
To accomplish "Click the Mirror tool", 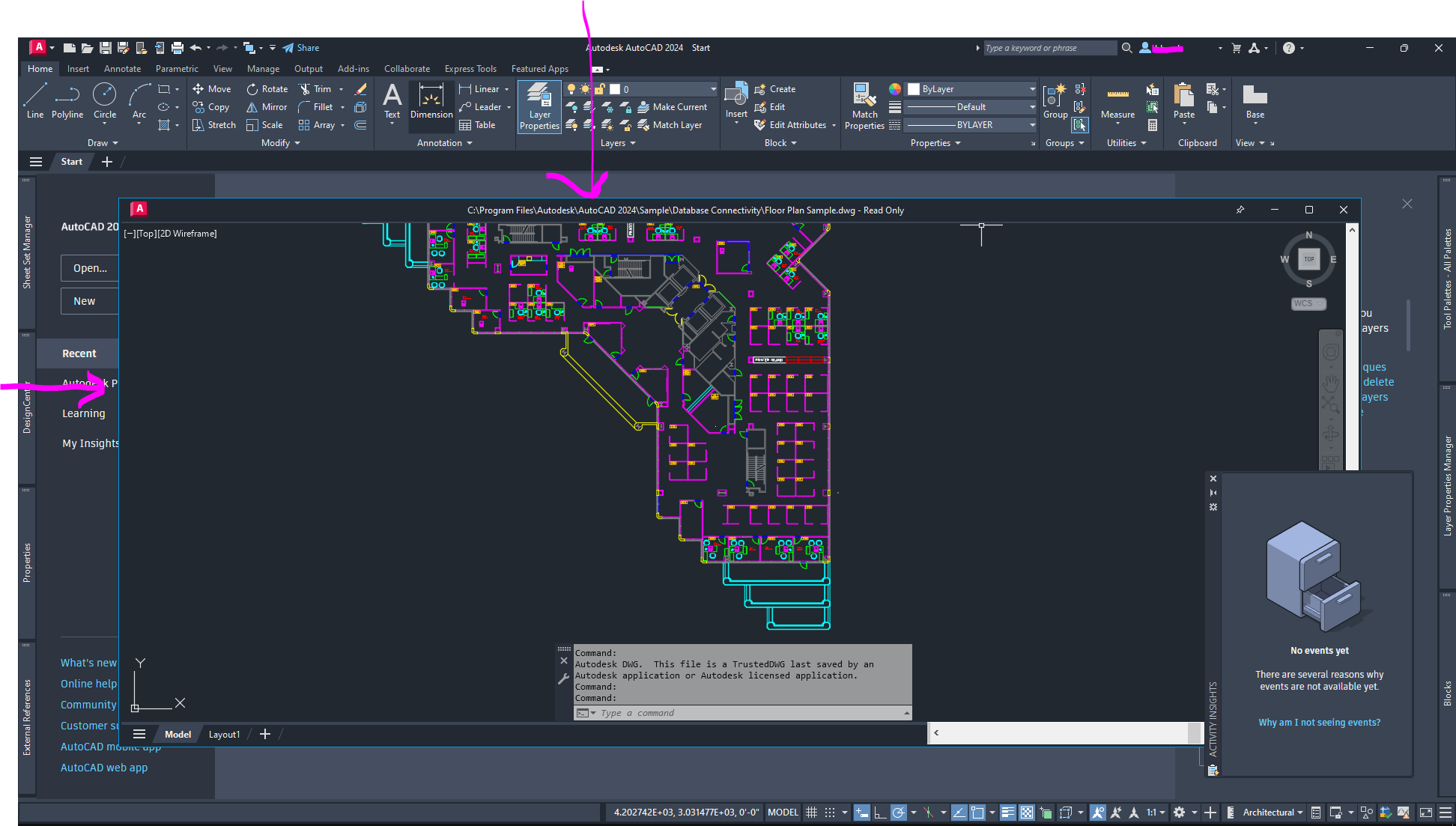I will [267, 107].
